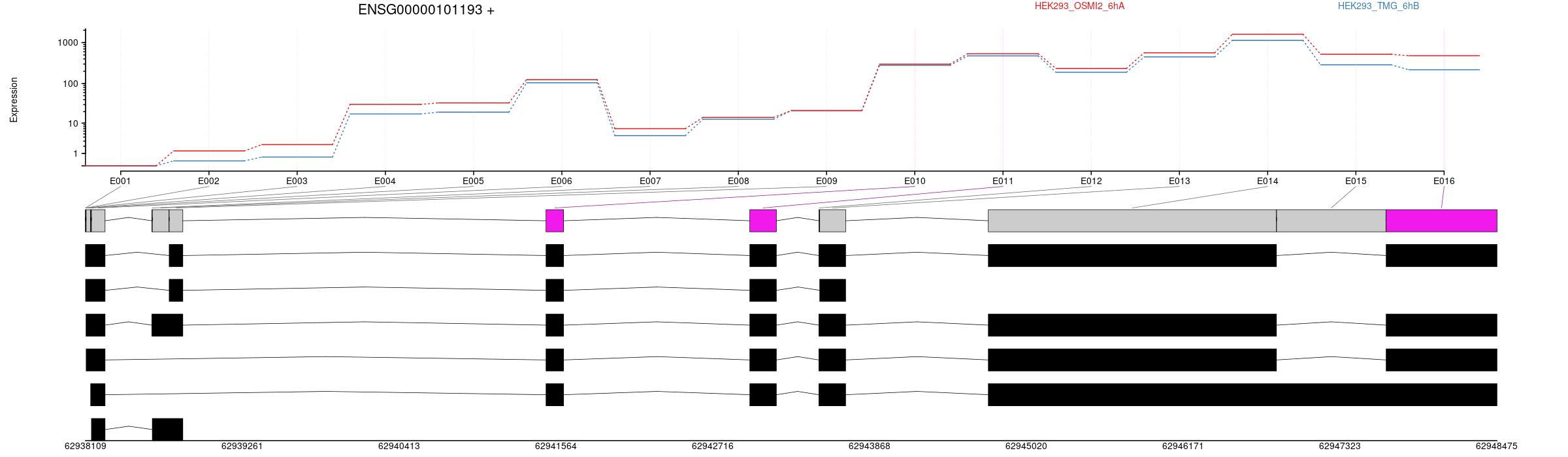1568x457 pixels.
Task: Click the Expression y-axis title
Action: point(14,100)
